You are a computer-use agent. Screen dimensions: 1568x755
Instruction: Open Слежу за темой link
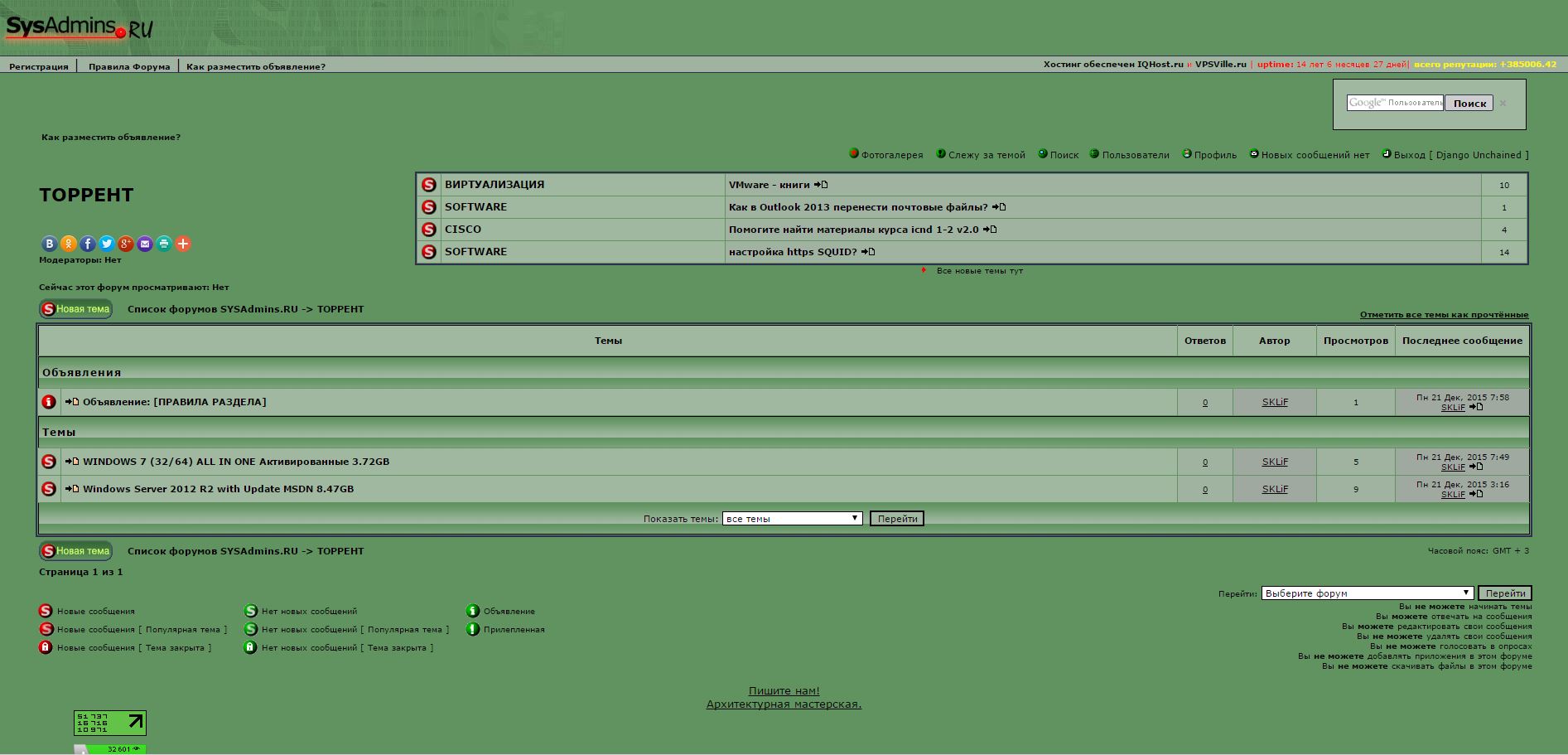point(987,155)
